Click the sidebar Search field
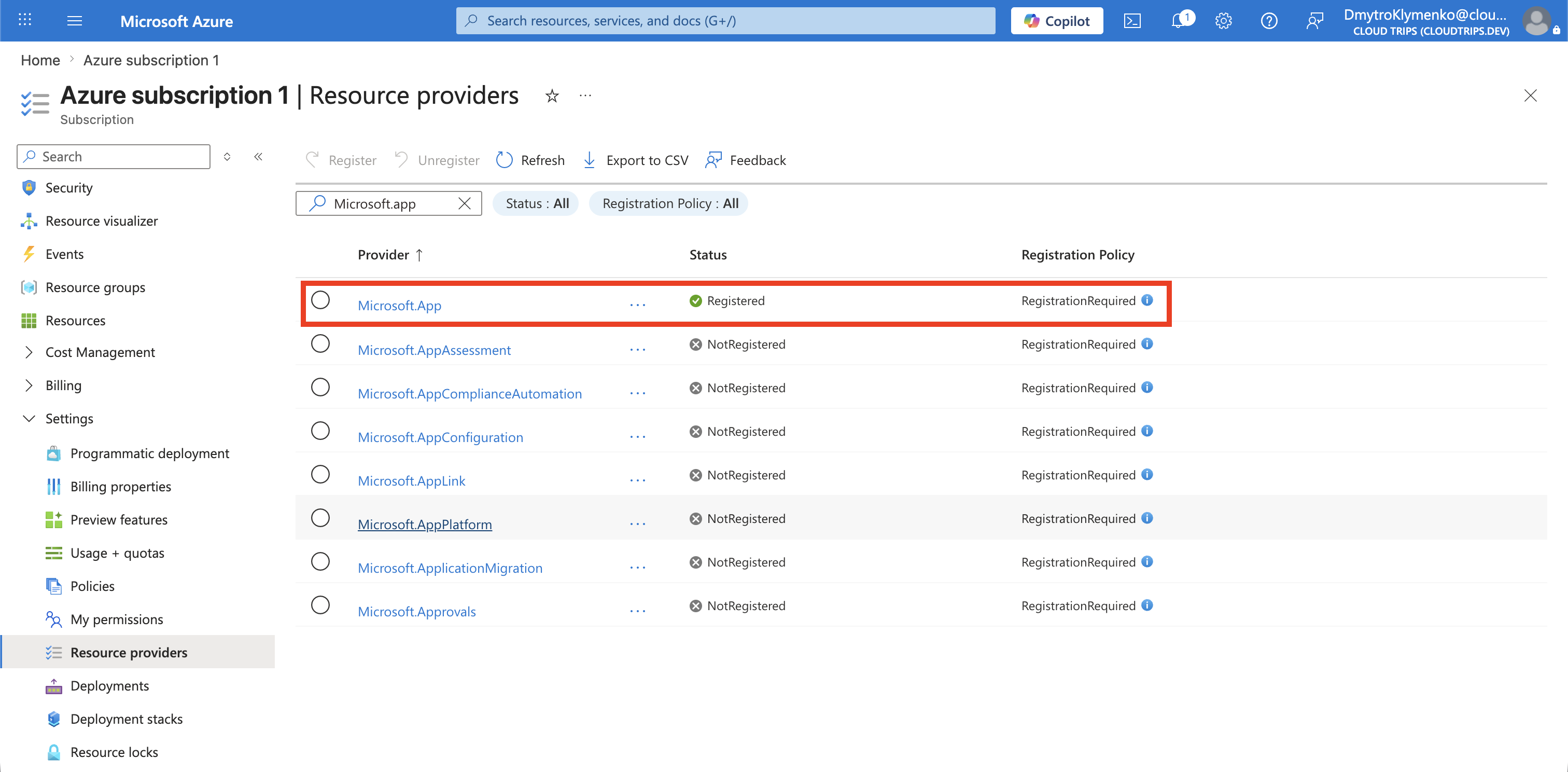Viewport: 1568px width, 772px height. (114, 157)
